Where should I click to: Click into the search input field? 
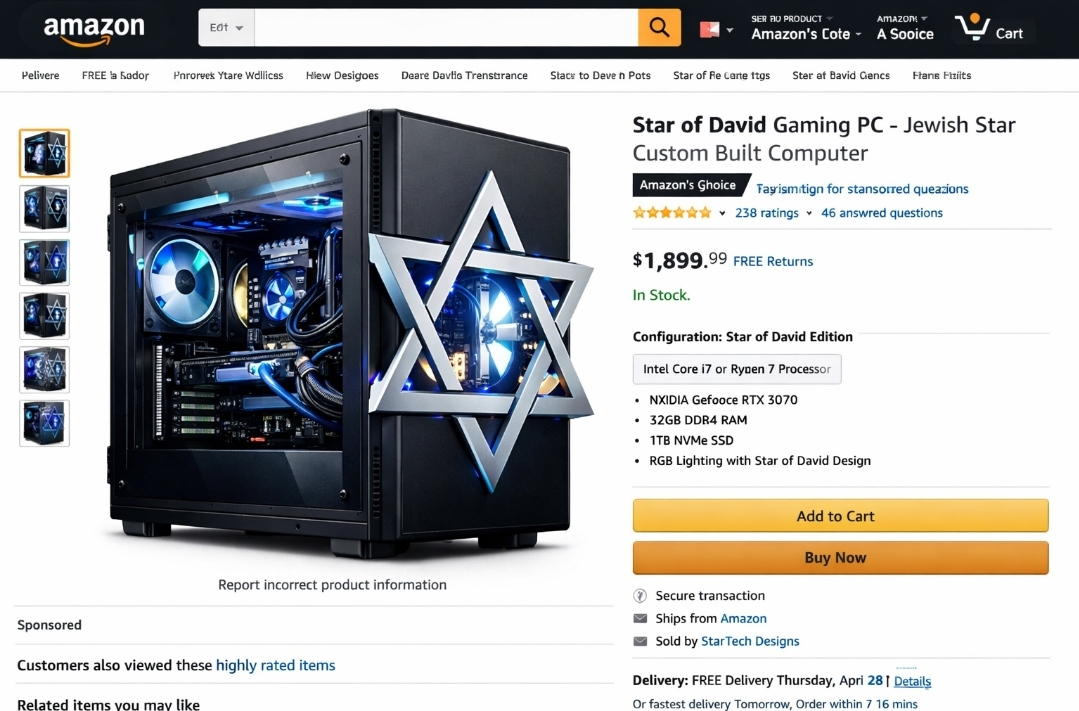tap(446, 28)
